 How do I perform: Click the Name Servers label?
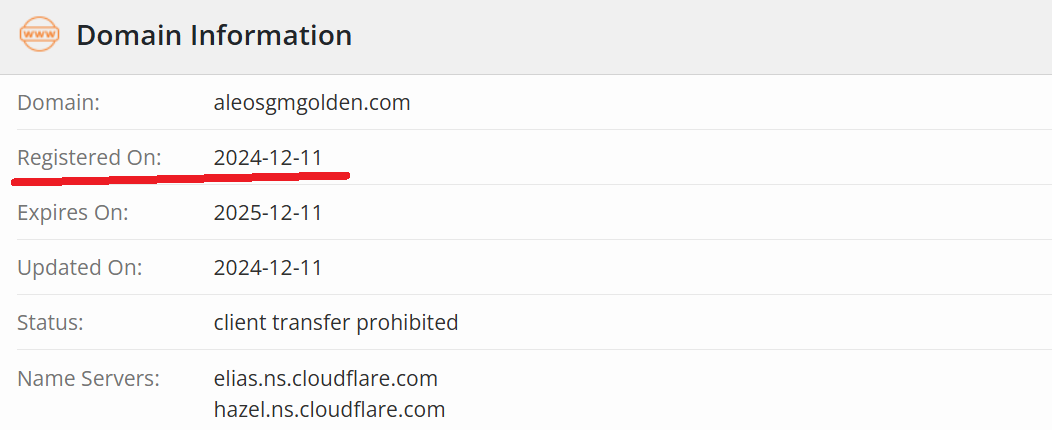(x=89, y=378)
